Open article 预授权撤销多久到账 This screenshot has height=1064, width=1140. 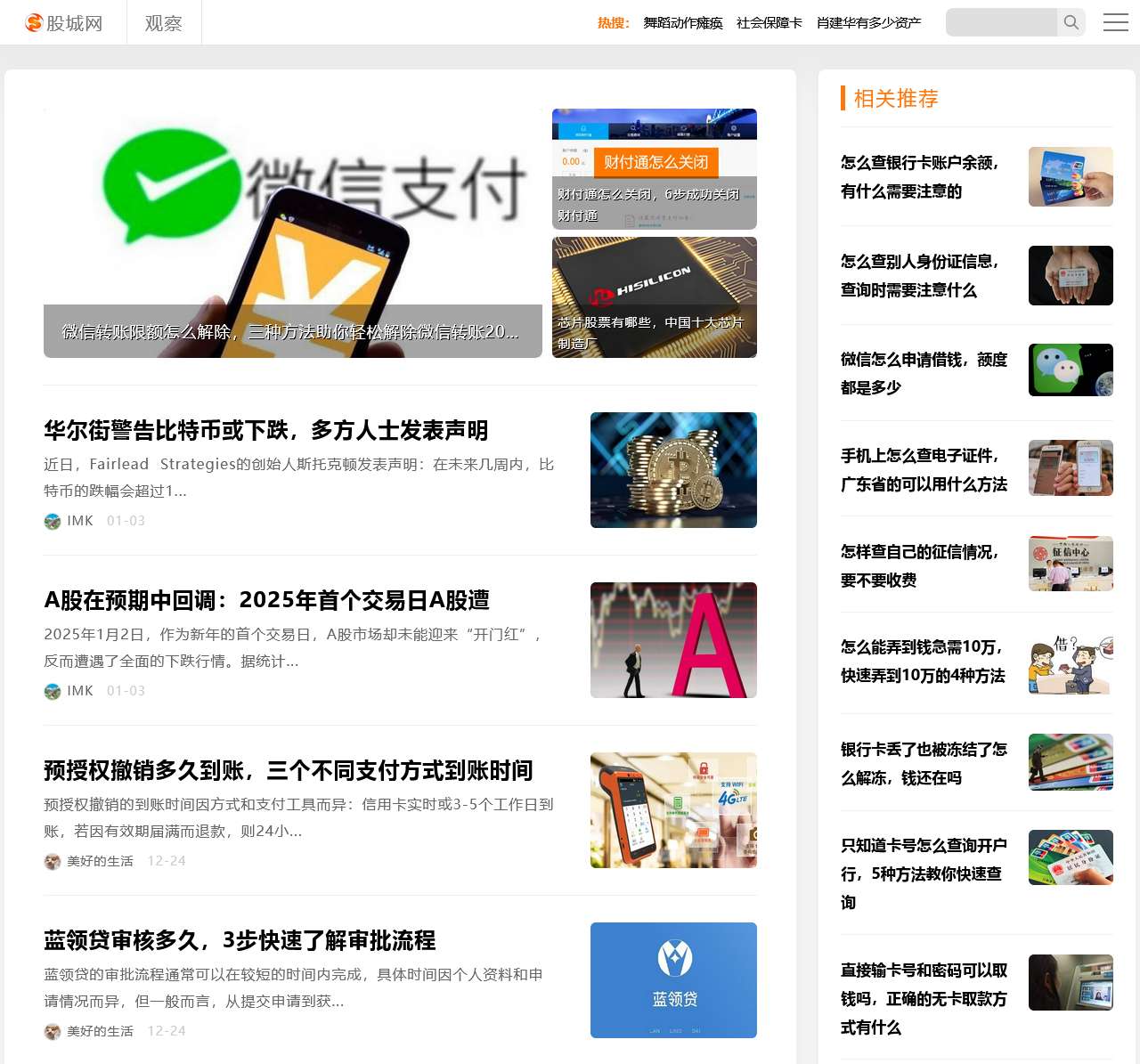[289, 771]
